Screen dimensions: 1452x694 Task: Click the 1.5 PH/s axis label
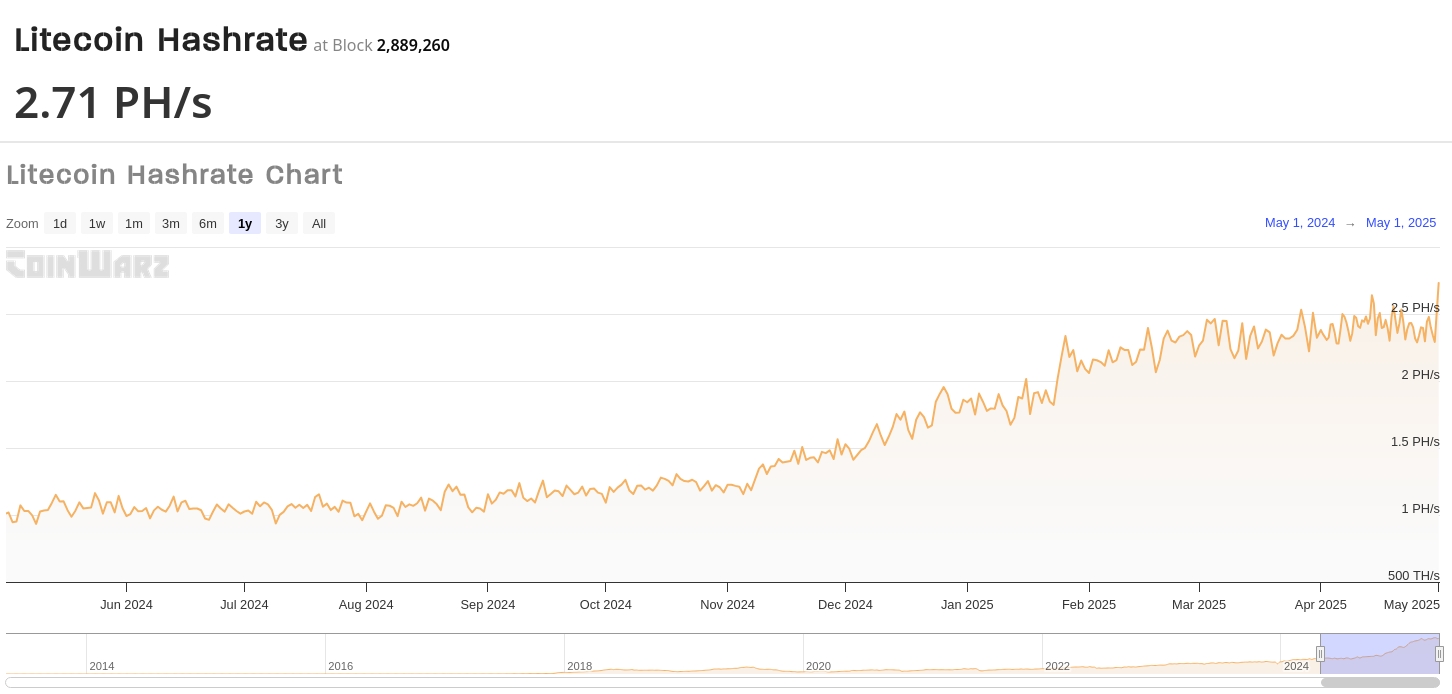(1415, 442)
